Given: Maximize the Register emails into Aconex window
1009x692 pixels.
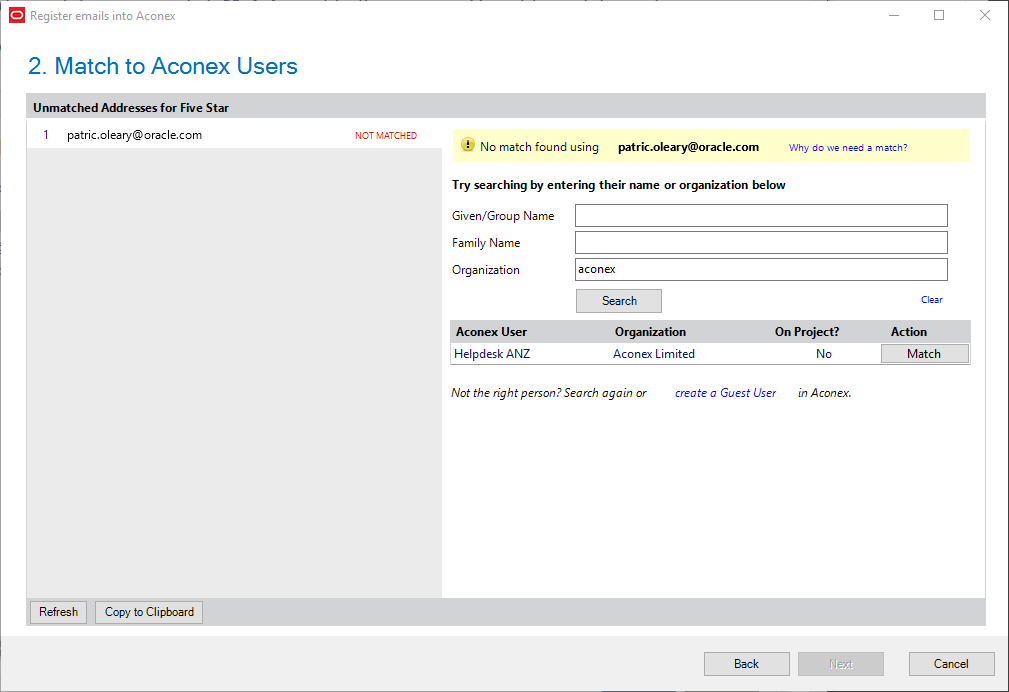Looking at the screenshot, I should 939,15.
